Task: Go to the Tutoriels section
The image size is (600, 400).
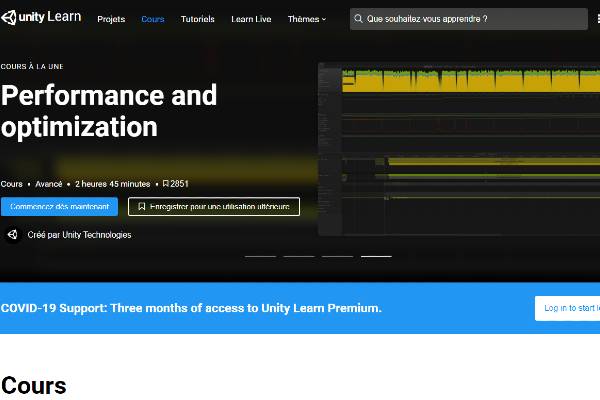Action: (x=197, y=19)
